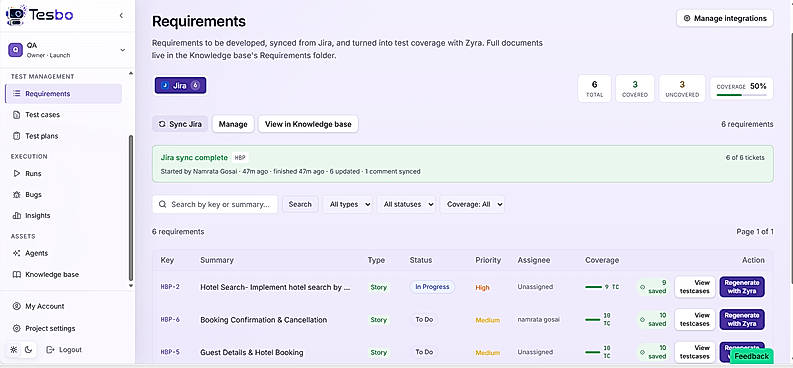Viewport: 793px width, 368px height.
Task: Open the Coverage: All dropdown
Action: (472, 204)
